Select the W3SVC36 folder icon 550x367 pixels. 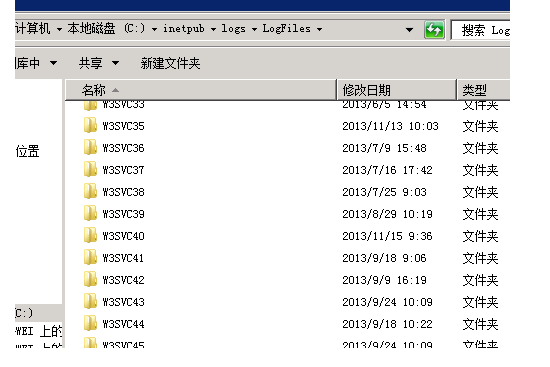[x=90, y=148]
